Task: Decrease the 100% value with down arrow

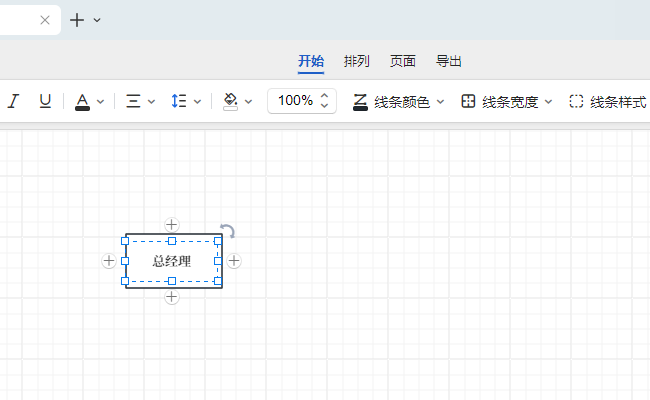Action: click(325, 106)
